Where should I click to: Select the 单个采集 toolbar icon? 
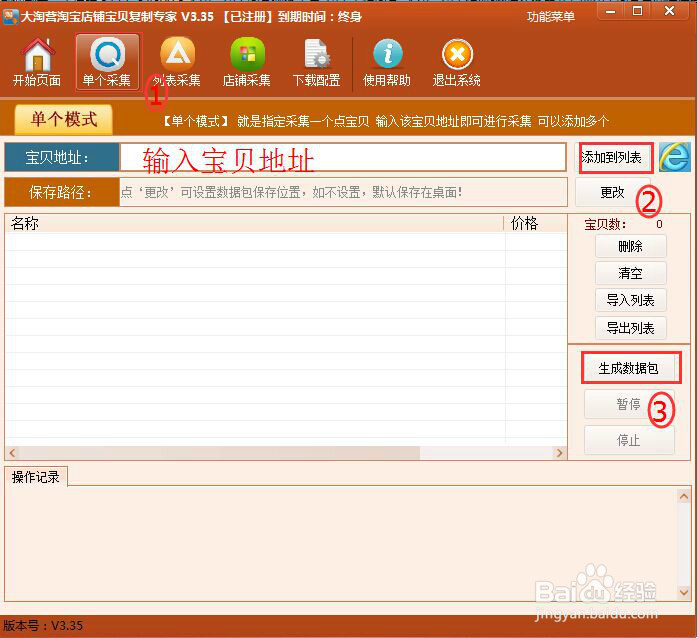coord(107,62)
